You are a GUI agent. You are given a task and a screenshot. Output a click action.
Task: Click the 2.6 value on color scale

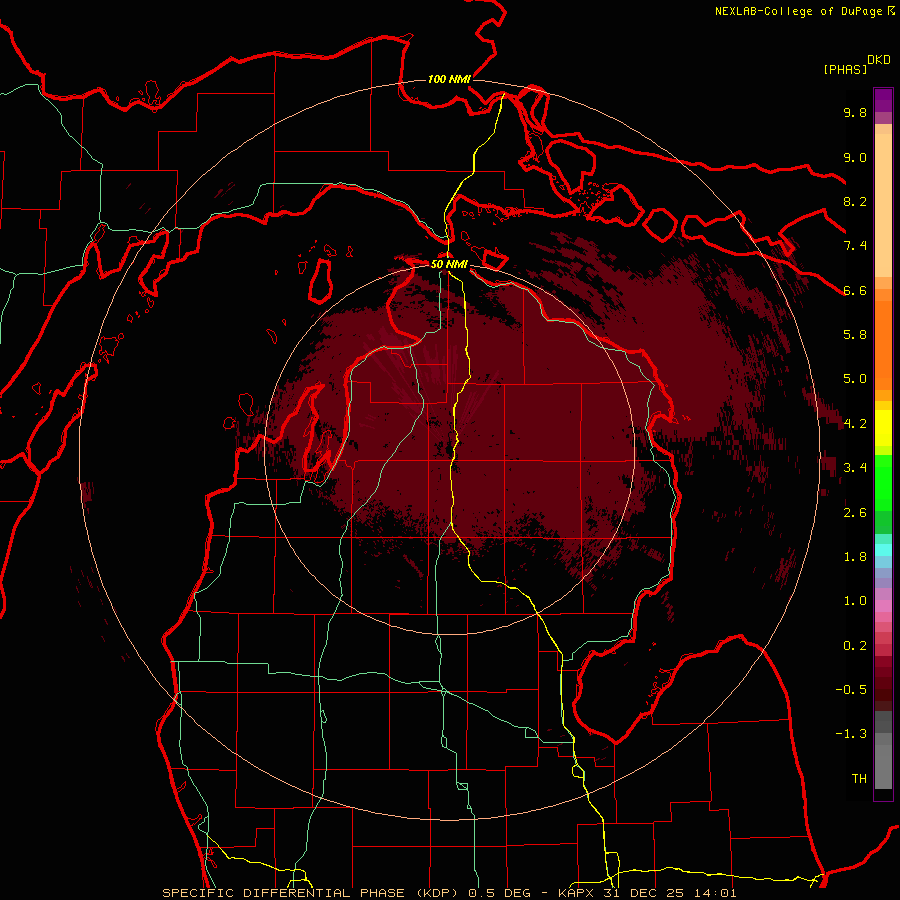coord(855,513)
